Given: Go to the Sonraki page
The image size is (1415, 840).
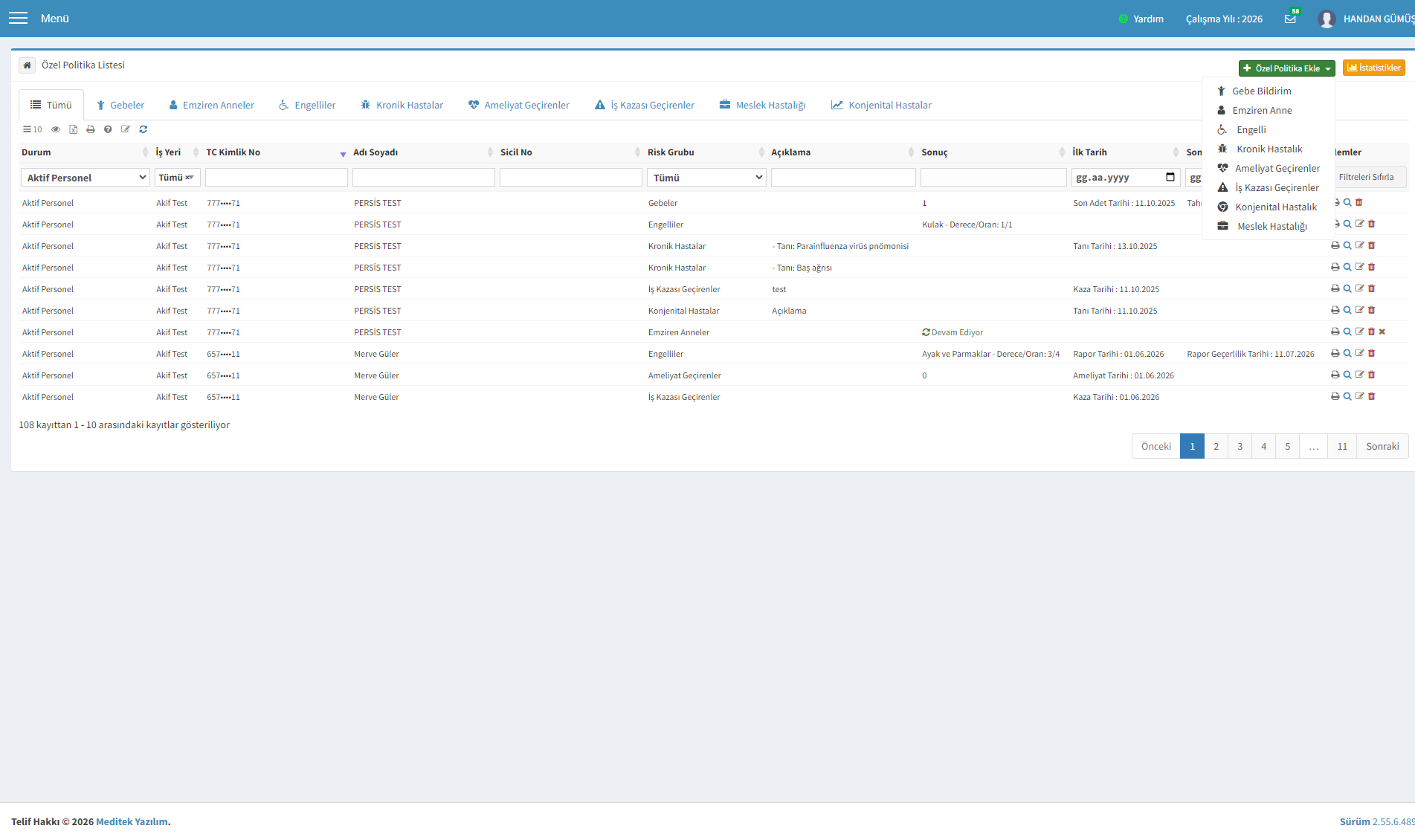Looking at the screenshot, I should [x=1382, y=447].
